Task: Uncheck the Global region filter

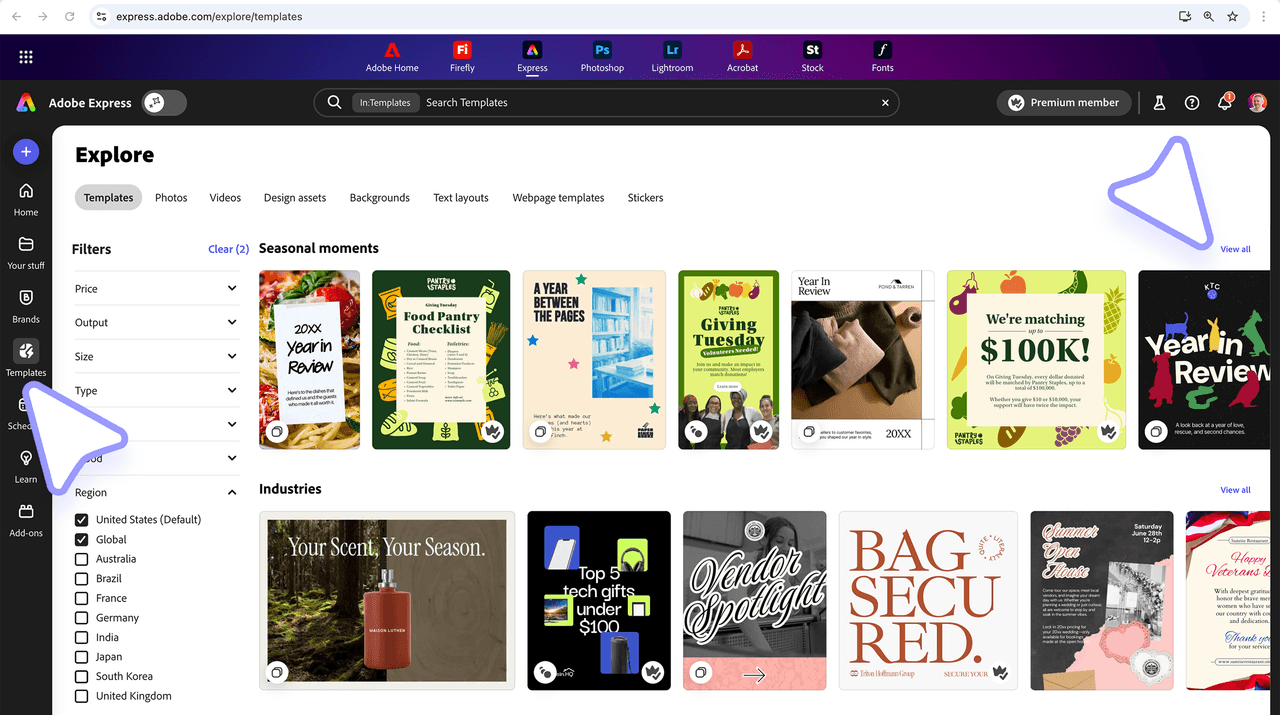Action: (x=81, y=539)
